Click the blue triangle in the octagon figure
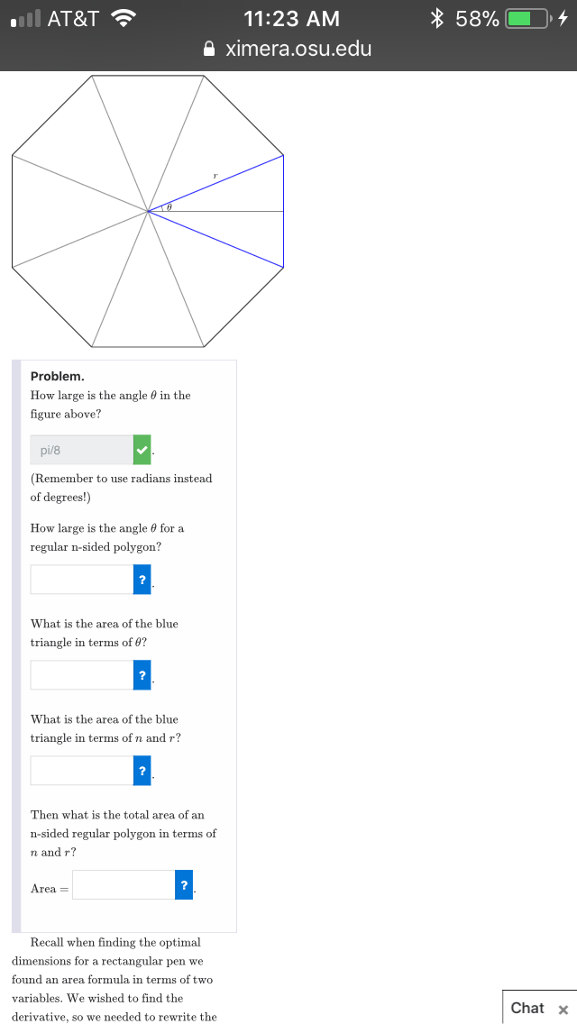The height and width of the screenshot is (1024, 577). (x=220, y=210)
